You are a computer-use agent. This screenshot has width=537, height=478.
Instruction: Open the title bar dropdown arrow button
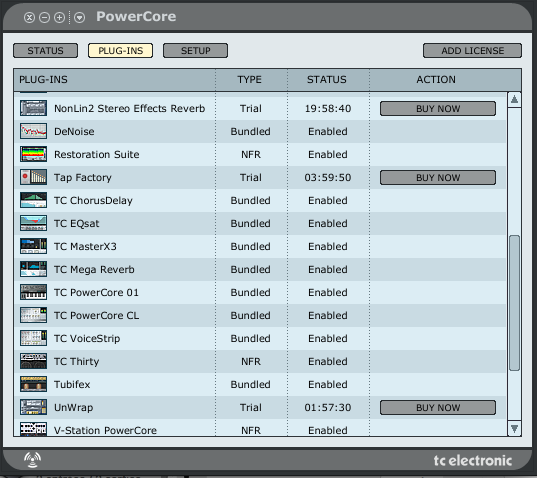pos(79,17)
